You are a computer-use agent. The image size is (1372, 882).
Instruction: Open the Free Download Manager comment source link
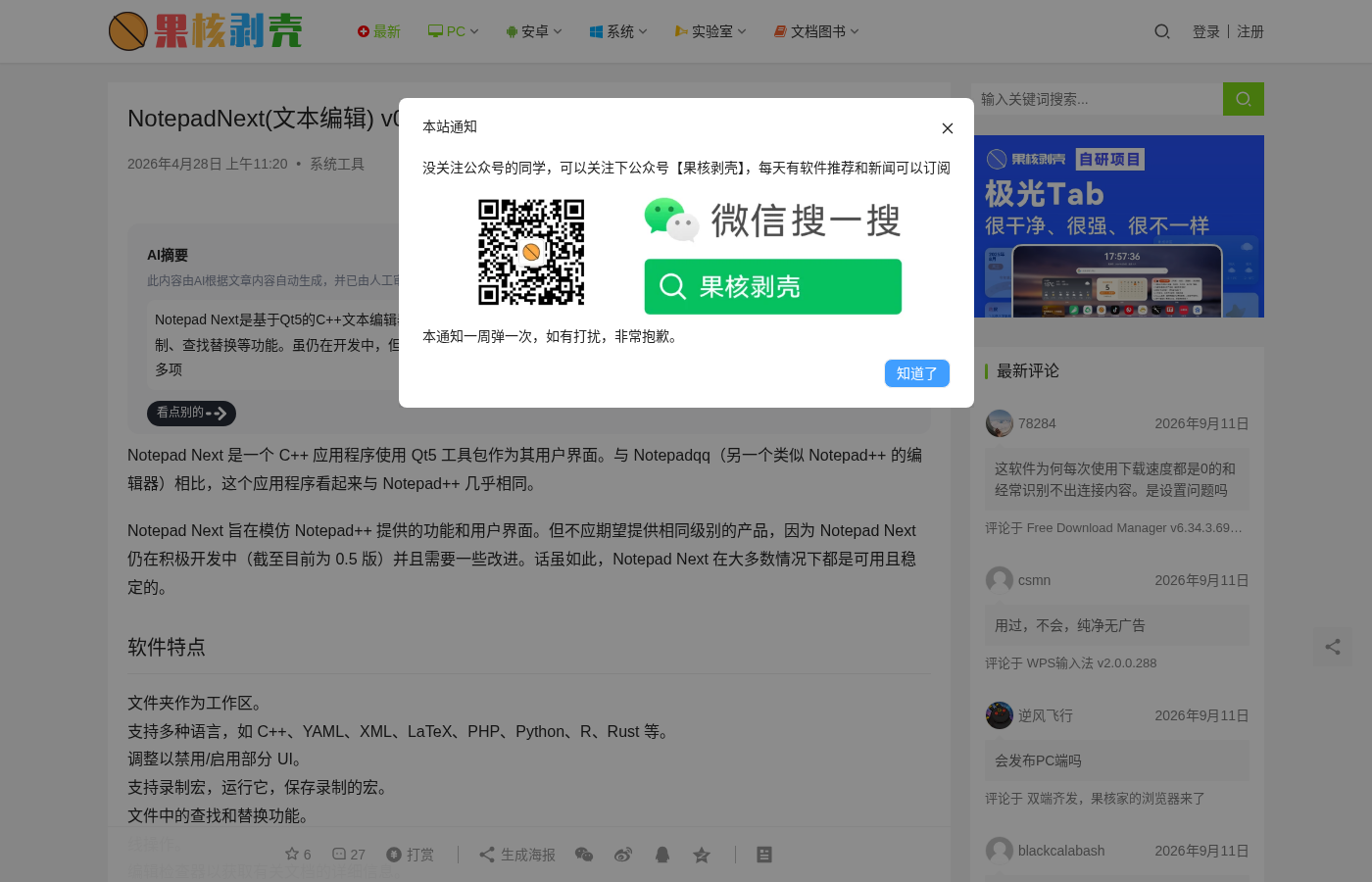pos(1134,528)
